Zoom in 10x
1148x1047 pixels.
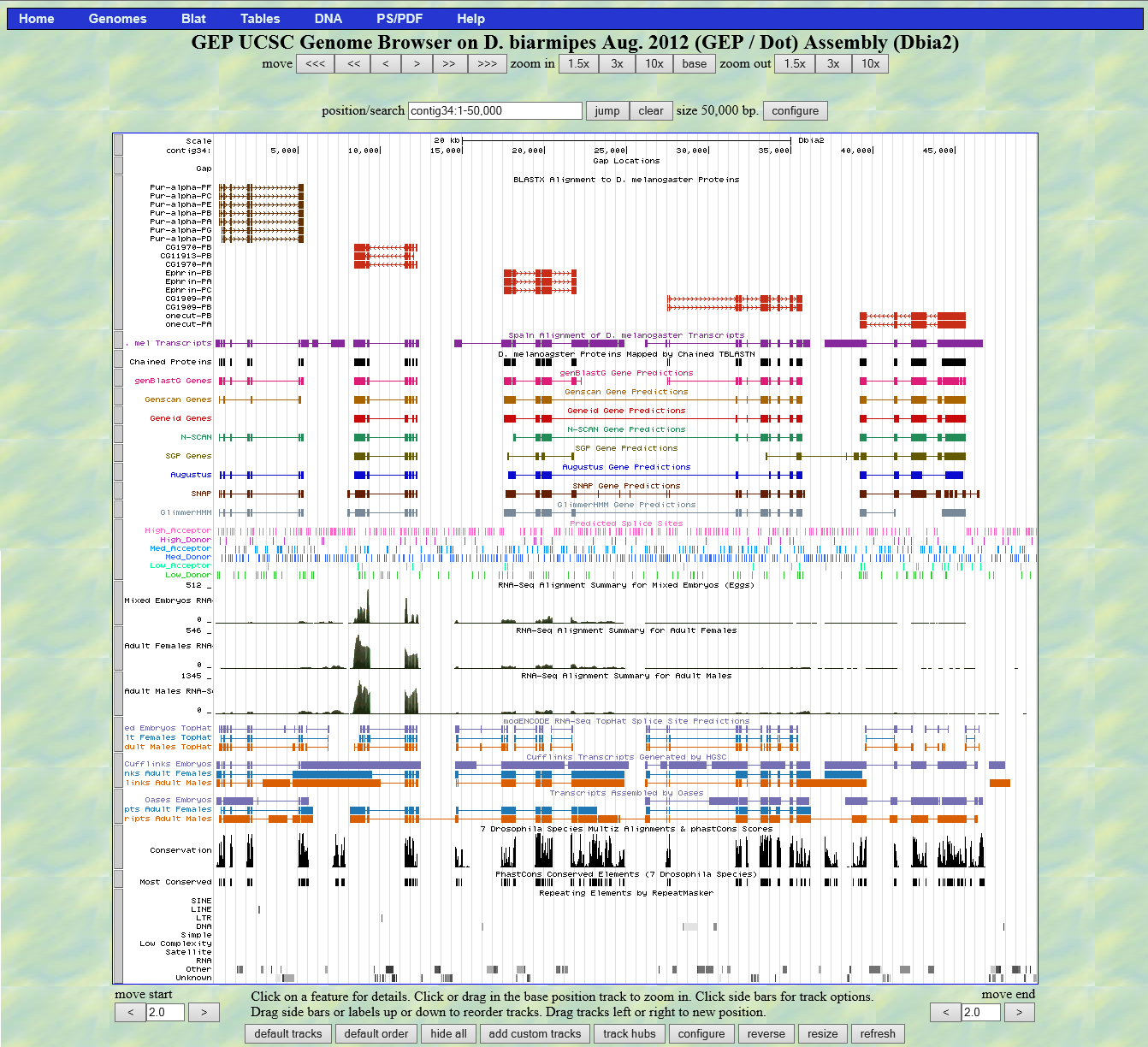(654, 63)
